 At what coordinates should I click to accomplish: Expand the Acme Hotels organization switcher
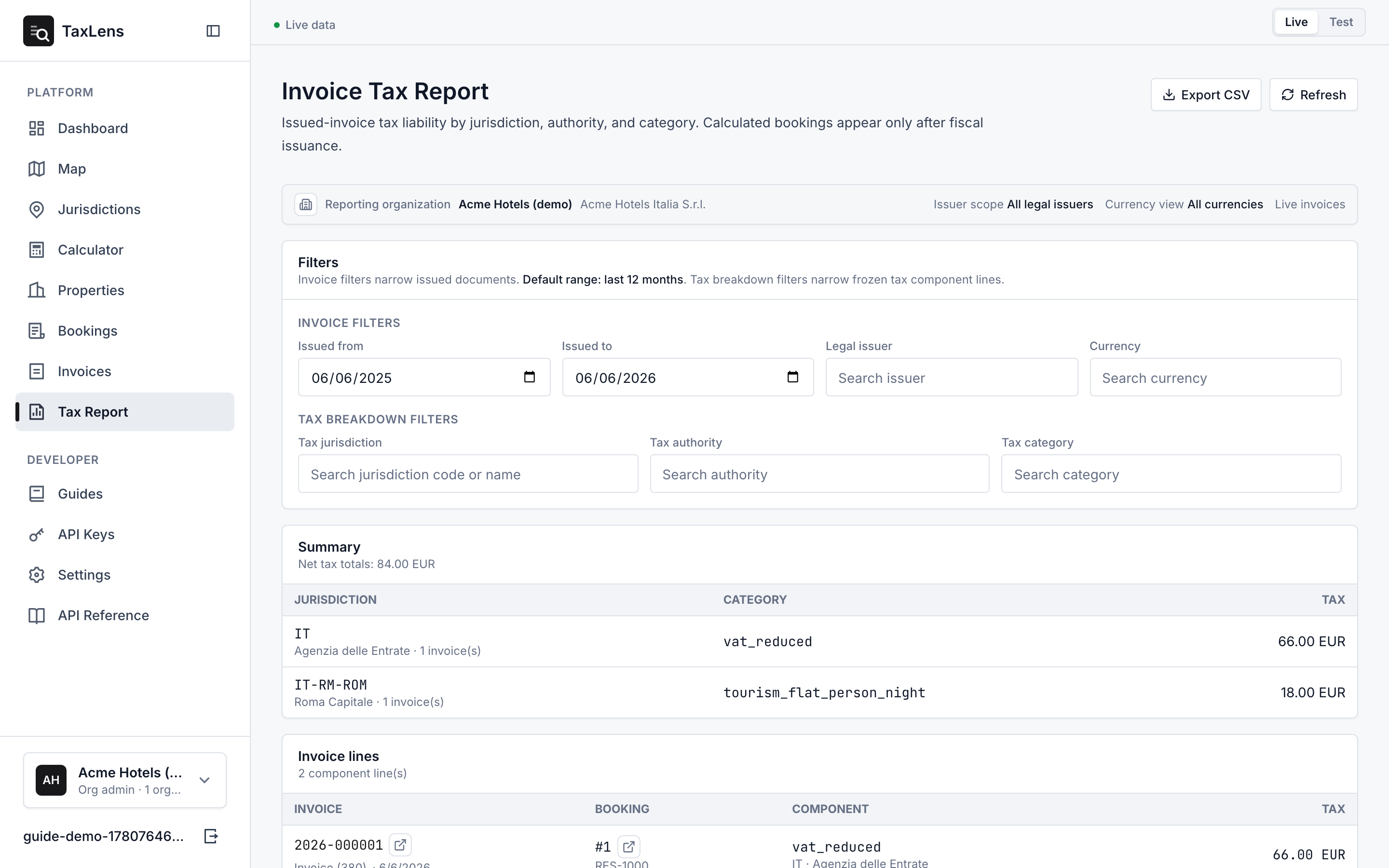tap(124, 780)
